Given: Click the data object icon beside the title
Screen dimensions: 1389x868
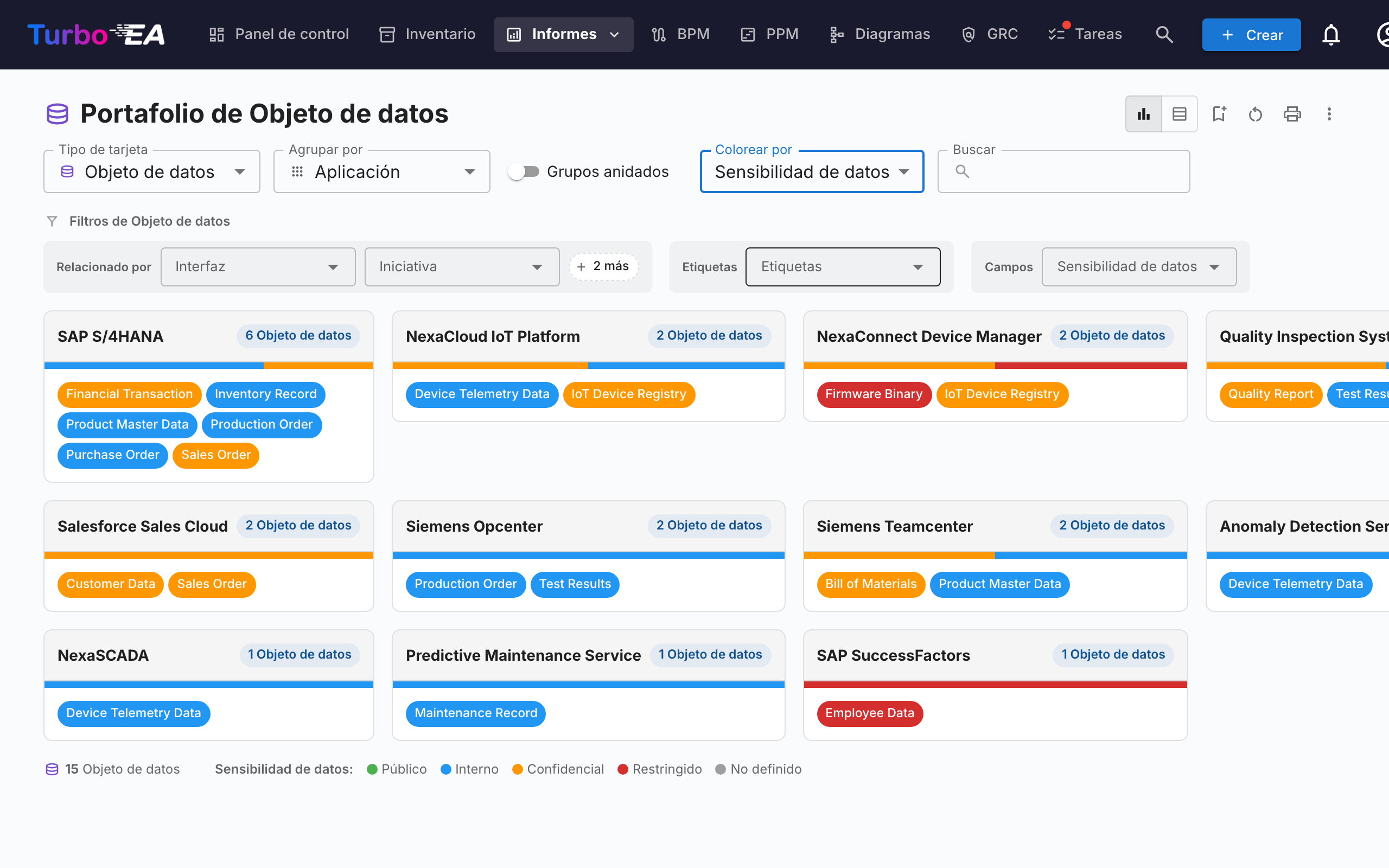Looking at the screenshot, I should click(x=58, y=114).
